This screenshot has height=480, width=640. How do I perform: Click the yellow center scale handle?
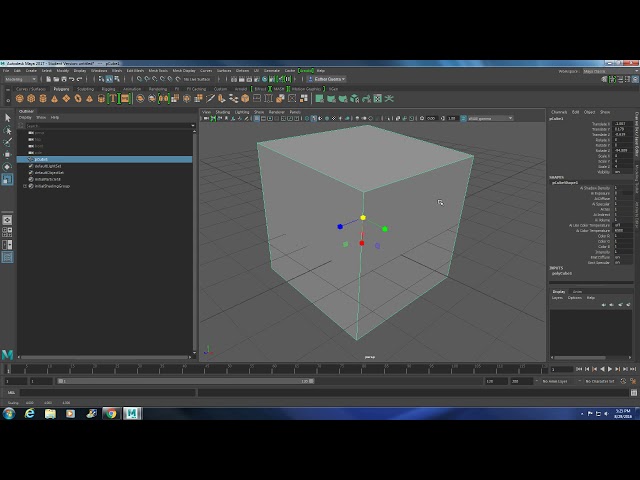pos(363,218)
